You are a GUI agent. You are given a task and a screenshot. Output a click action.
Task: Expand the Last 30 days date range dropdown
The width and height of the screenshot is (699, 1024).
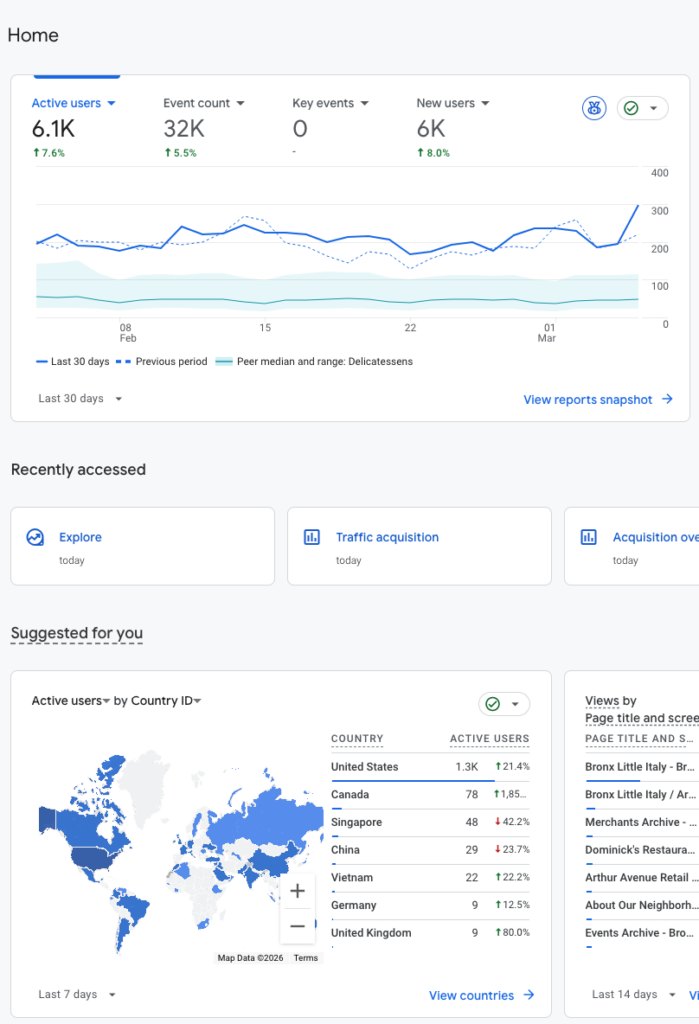pyautogui.click(x=79, y=398)
